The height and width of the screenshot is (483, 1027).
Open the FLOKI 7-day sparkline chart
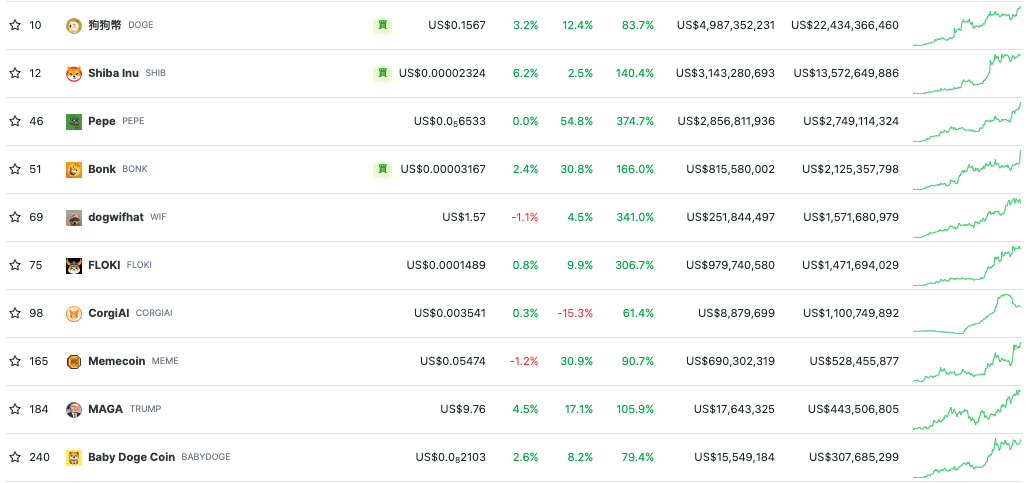pyautogui.click(x=967, y=265)
